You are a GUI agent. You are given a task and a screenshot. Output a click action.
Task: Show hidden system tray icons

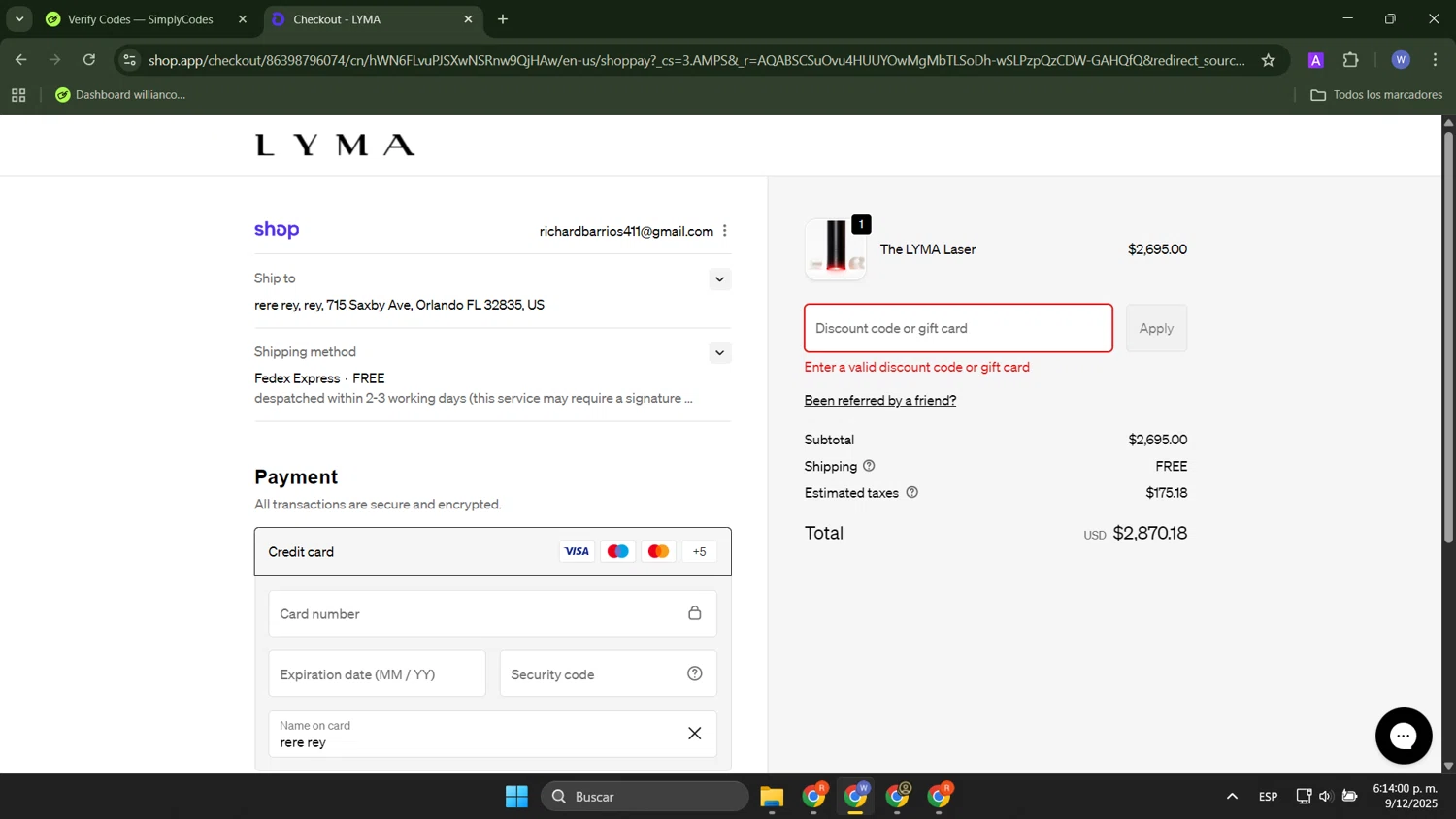click(1232, 797)
